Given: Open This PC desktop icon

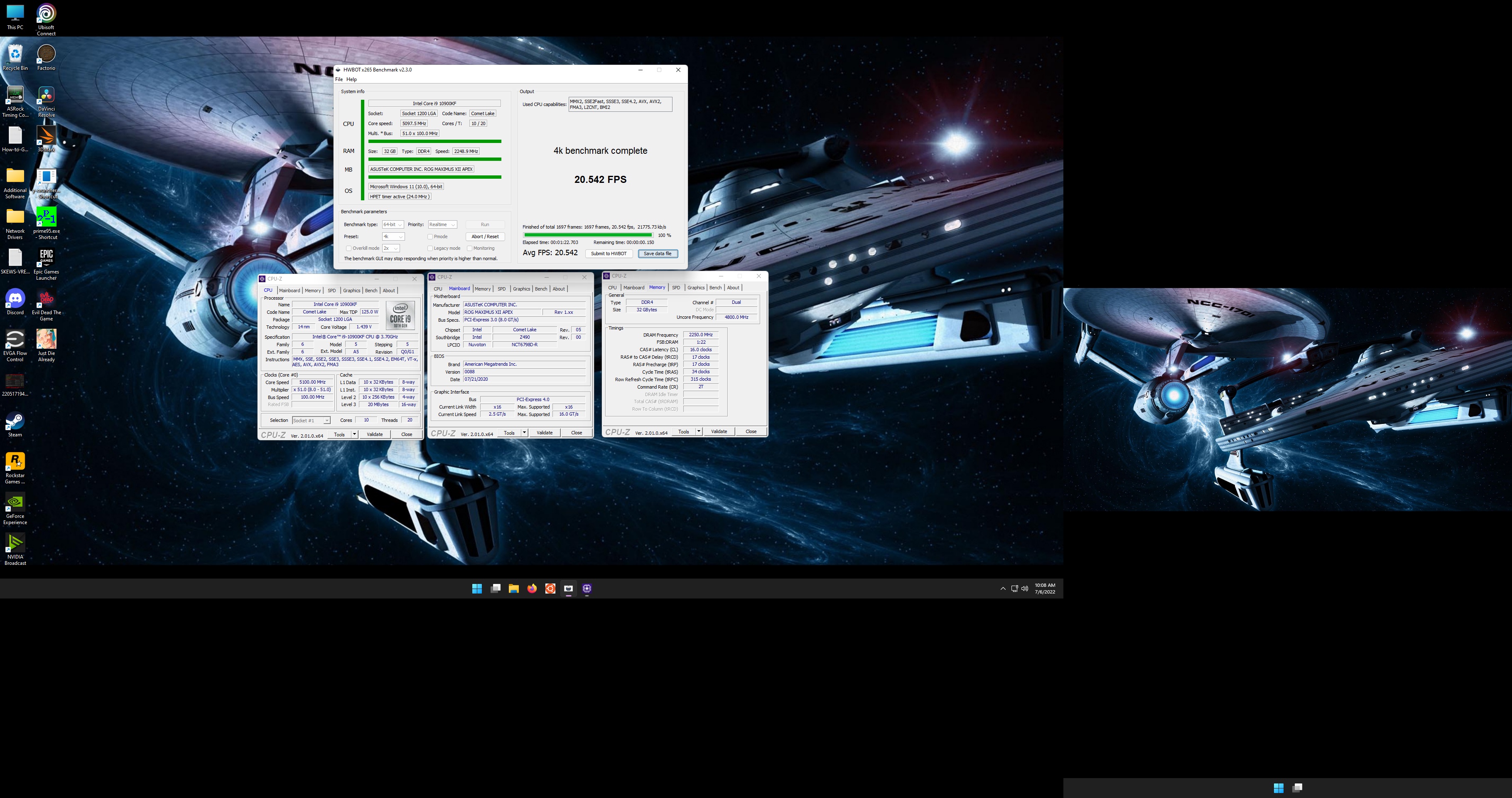Looking at the screenshot, I should coord(15,17).
